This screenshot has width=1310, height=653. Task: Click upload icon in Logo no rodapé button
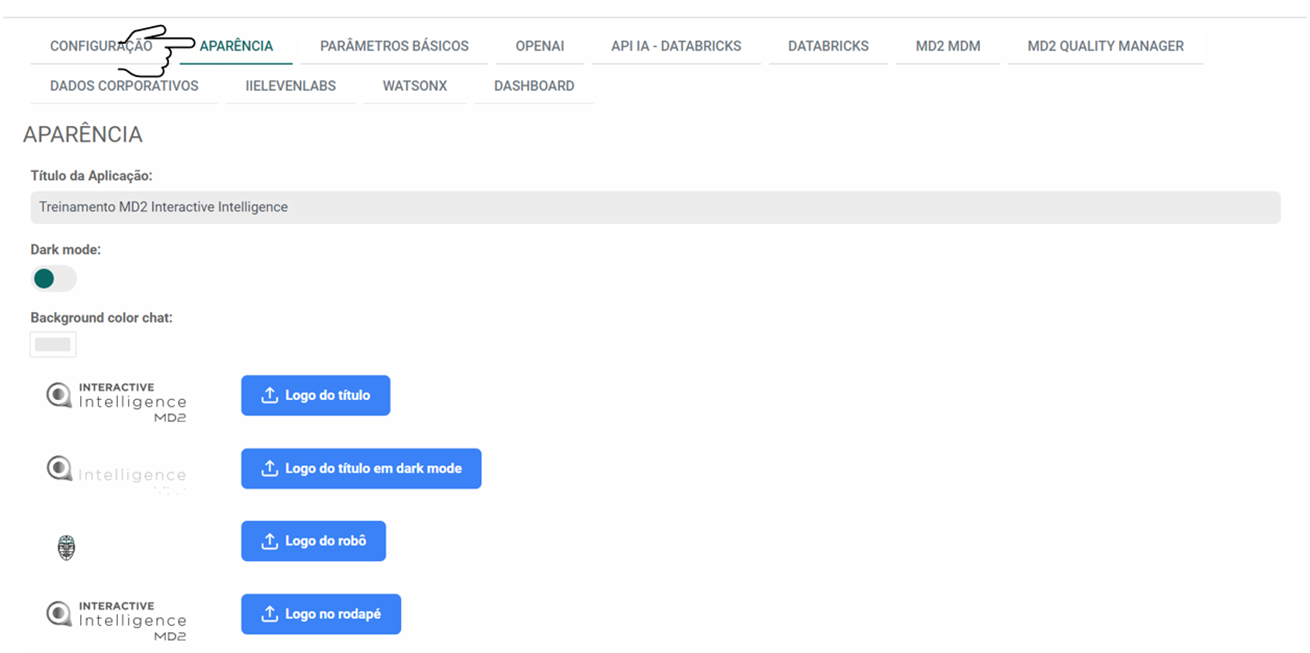(x=269, y=614)
